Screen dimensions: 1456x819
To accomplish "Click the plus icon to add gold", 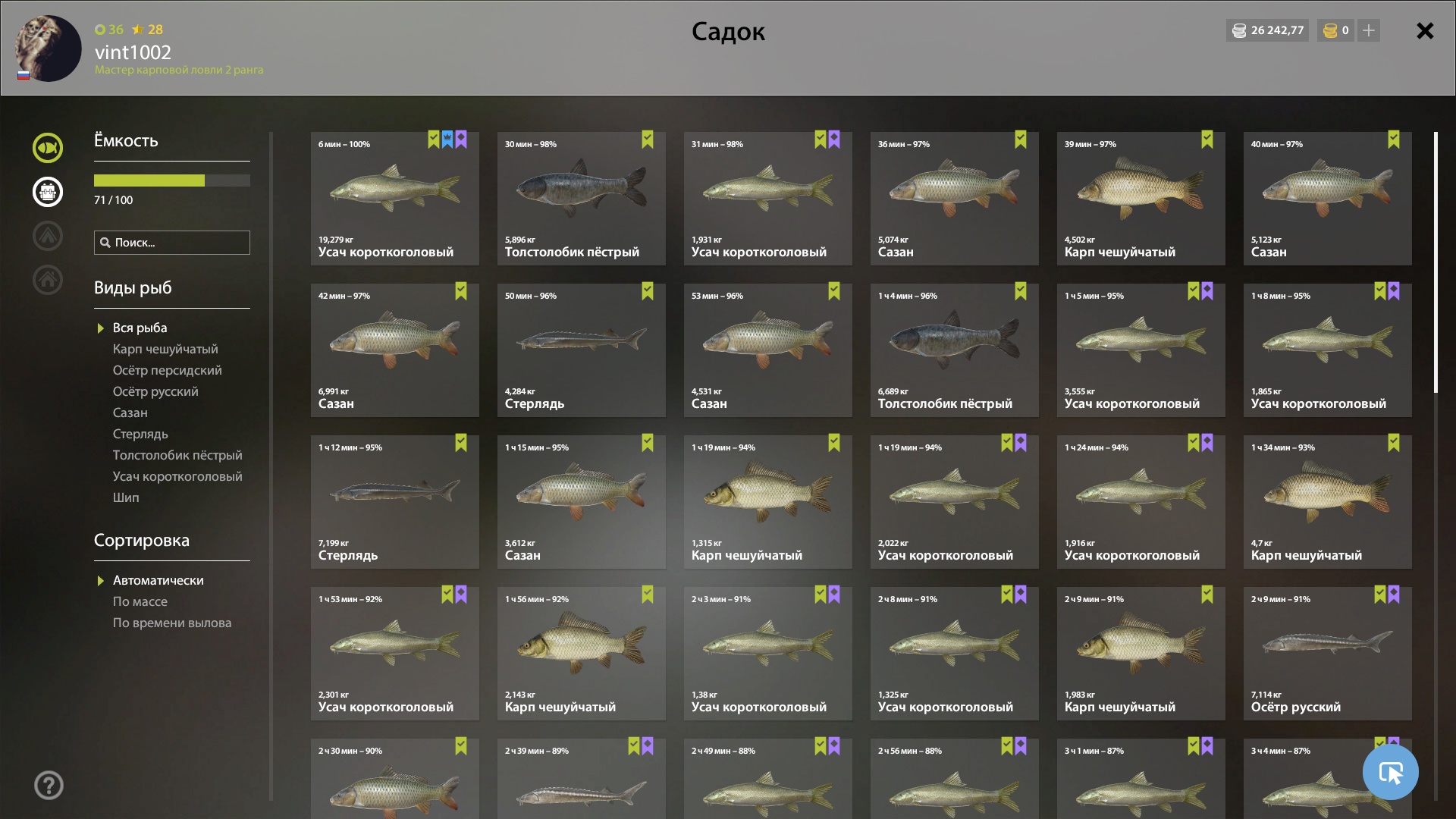I will [x=1369, y=30].
